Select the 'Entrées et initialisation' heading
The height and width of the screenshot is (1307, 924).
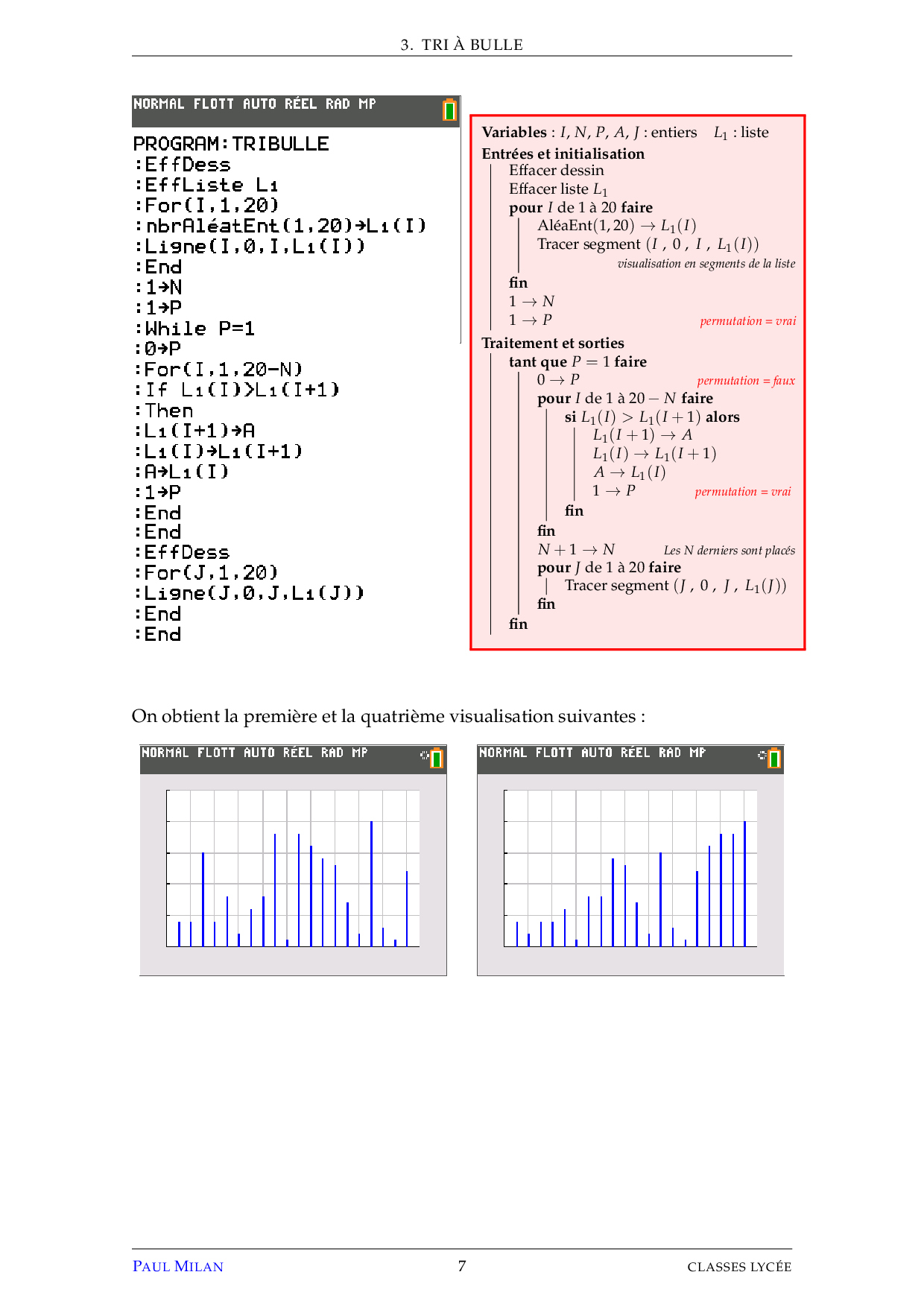point(563,154)
